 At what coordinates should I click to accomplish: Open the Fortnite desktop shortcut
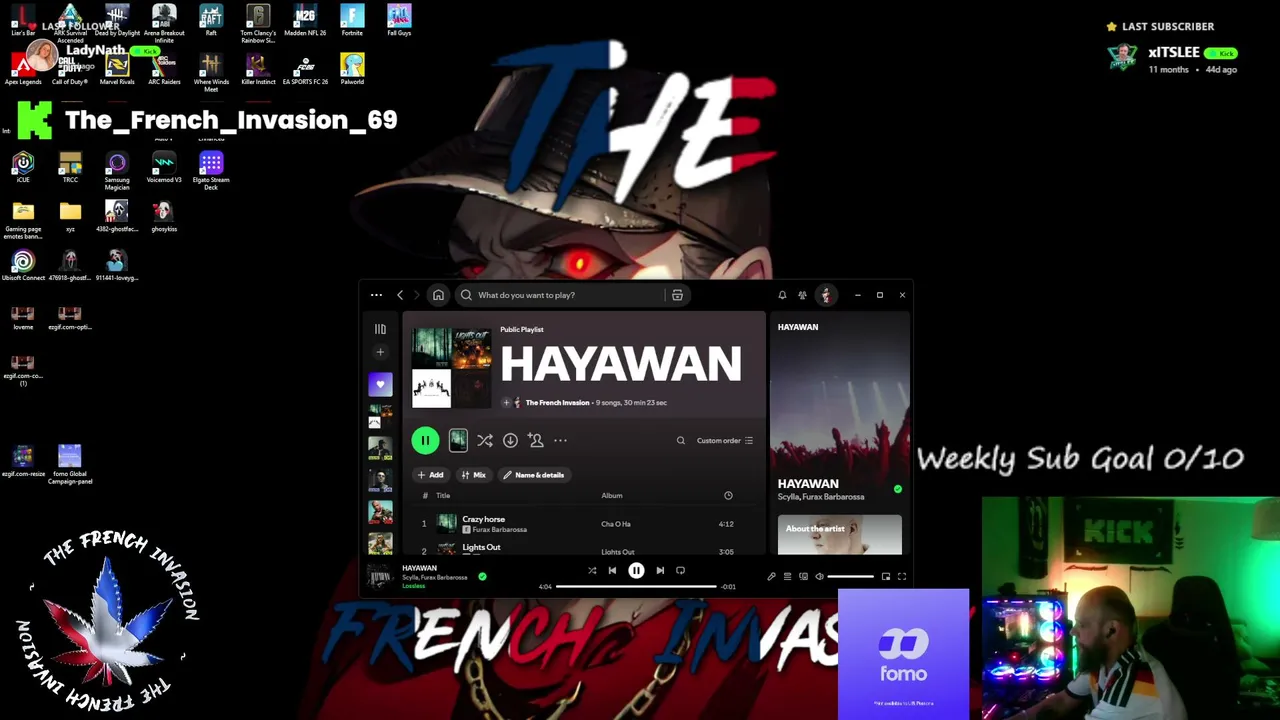[352, 20]
